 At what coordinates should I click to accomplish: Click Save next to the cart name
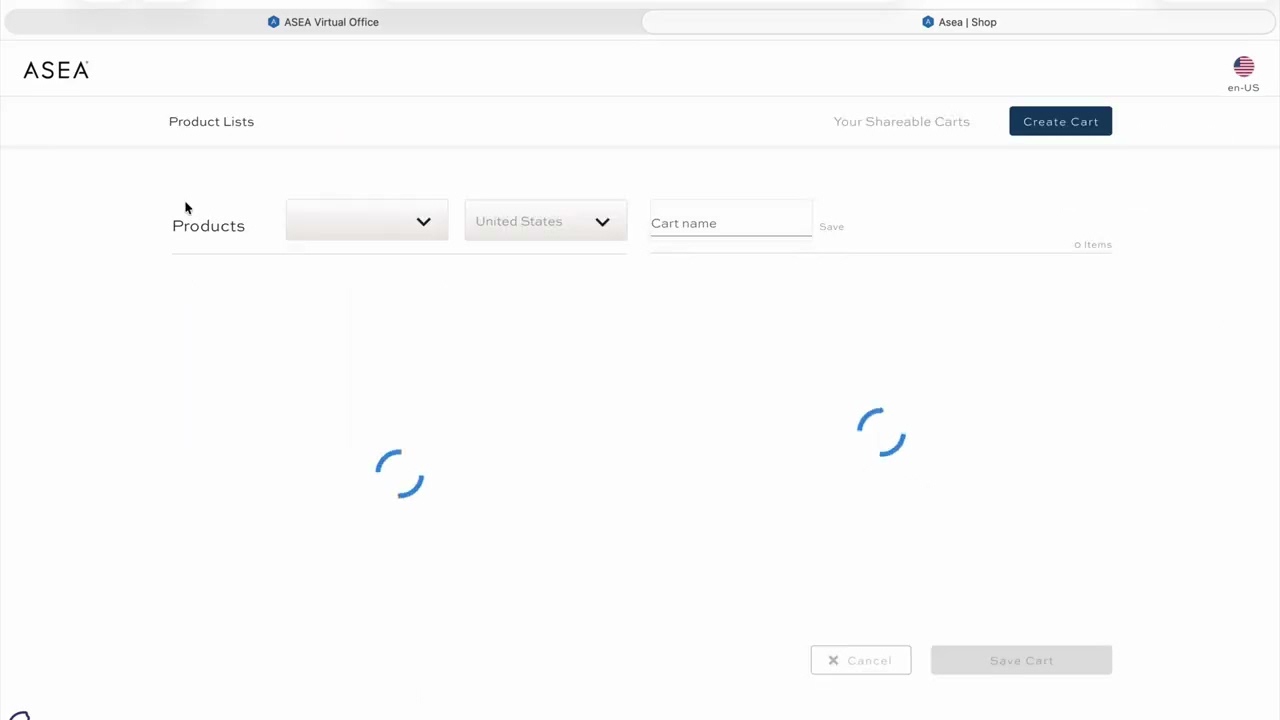pyautogui.click(x=831, y=227)
